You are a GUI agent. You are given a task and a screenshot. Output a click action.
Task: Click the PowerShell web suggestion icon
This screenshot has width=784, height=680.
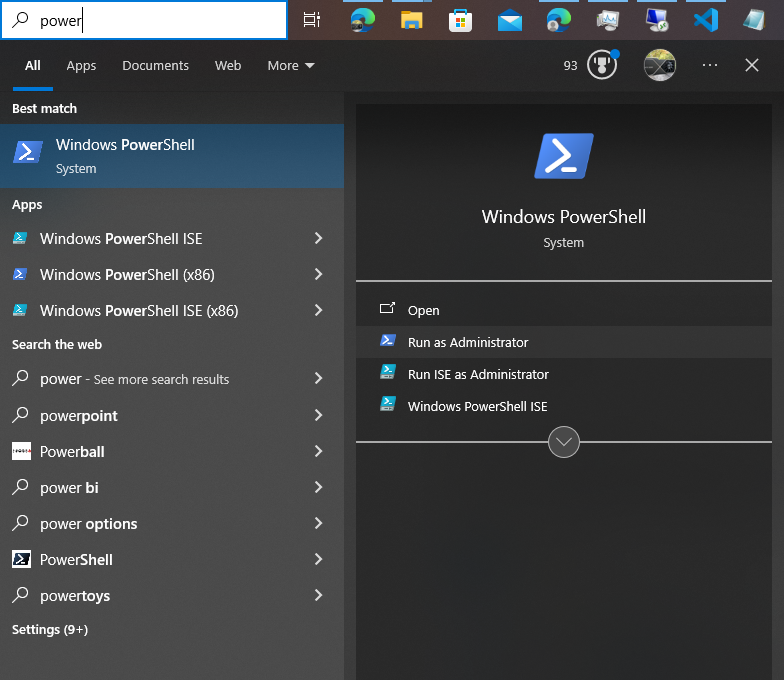(x=22, y=559)
